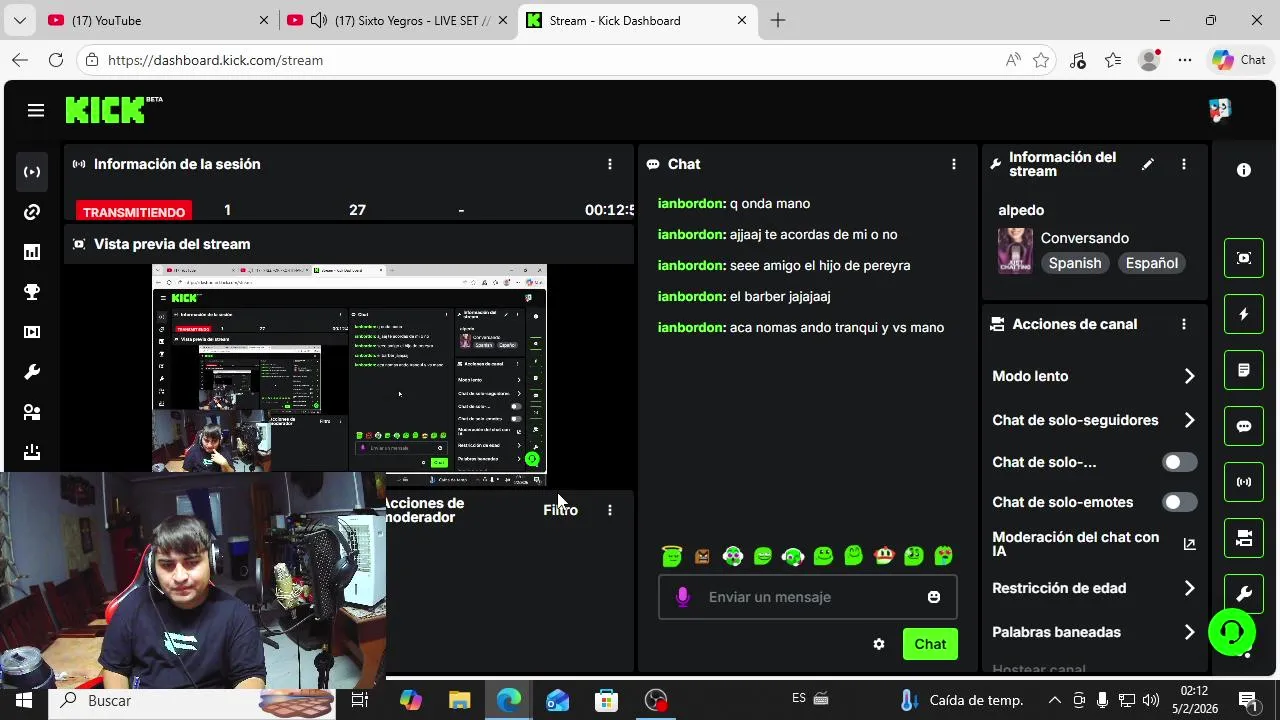Toggle the camera channel actions widget on right rail

1244,538
